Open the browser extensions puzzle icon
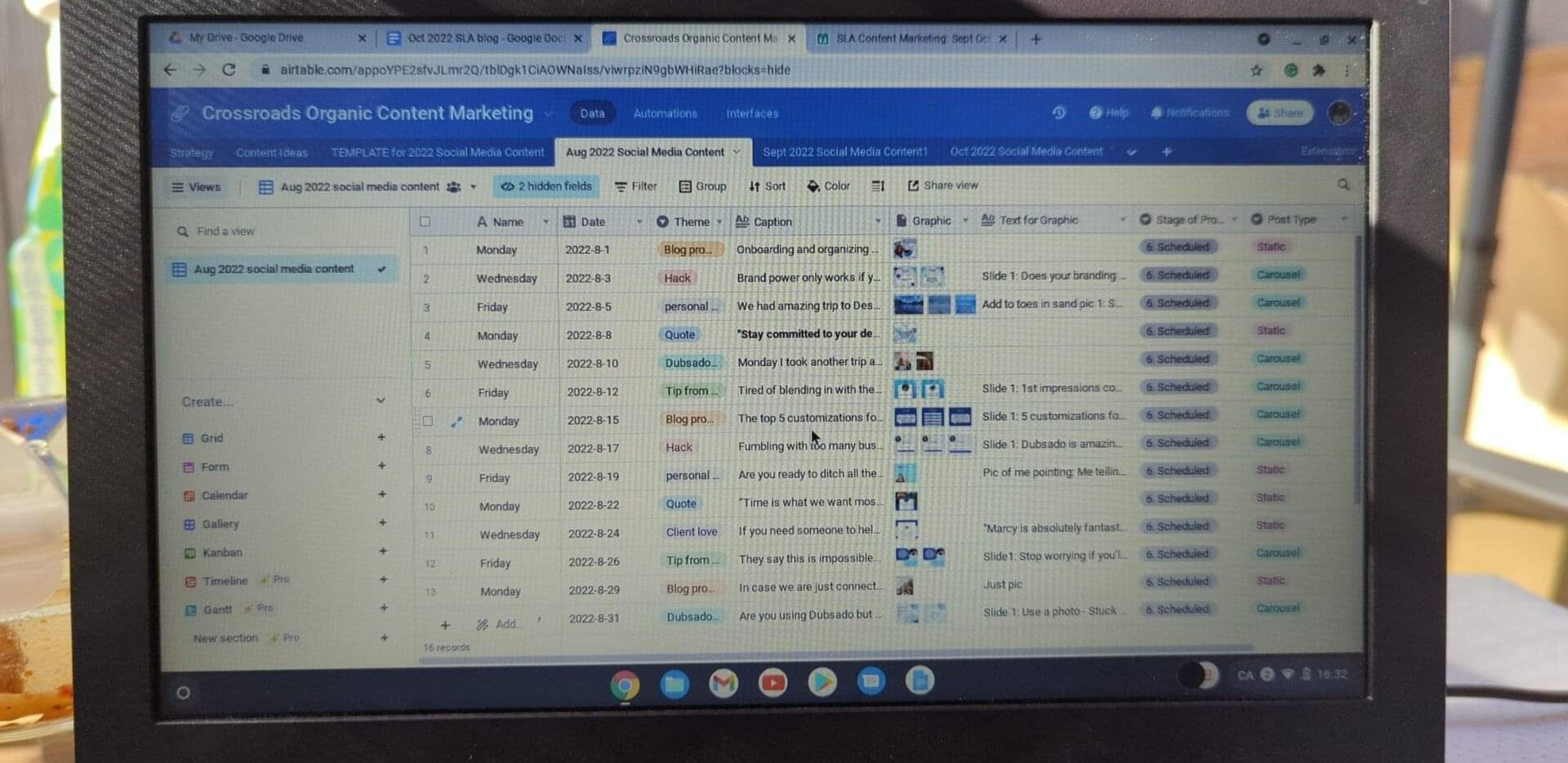 [x=1318, y=71]
